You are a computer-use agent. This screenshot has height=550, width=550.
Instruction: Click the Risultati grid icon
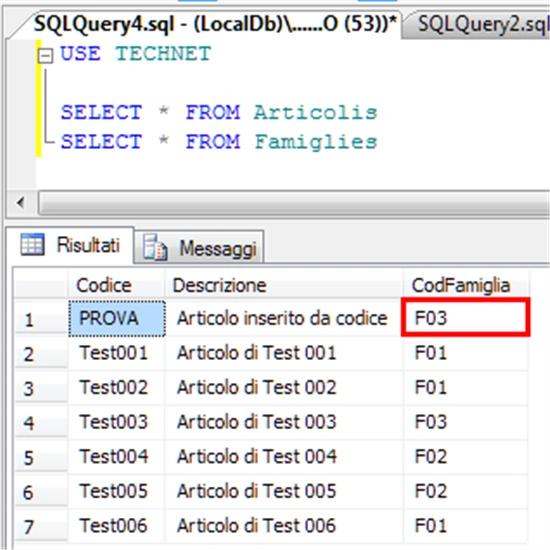(x=33, y=244)
